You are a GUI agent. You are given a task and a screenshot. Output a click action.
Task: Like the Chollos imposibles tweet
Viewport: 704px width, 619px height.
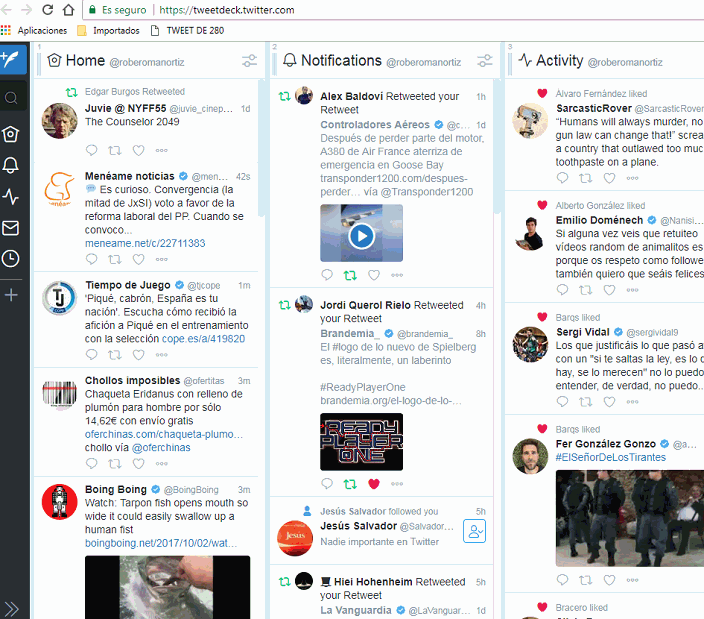coord(138,463)
